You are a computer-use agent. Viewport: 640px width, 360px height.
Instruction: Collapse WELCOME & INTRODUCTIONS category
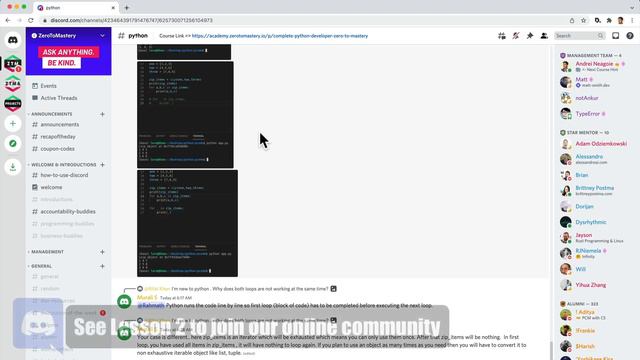coord(63,165)
